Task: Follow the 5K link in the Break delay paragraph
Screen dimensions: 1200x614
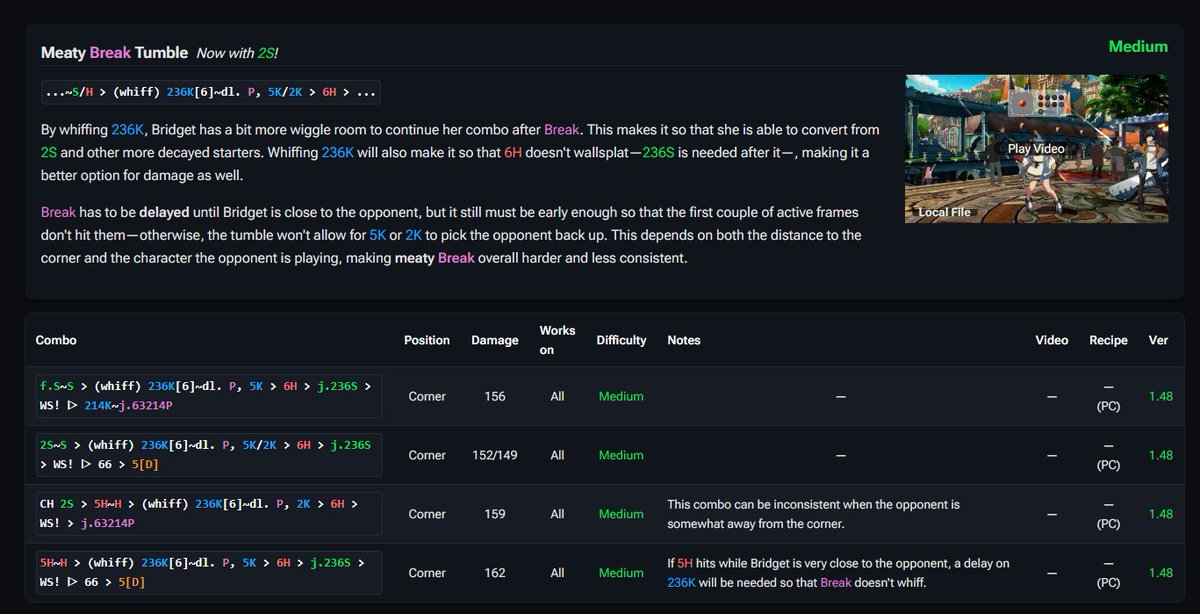Action: pos(377,235)
